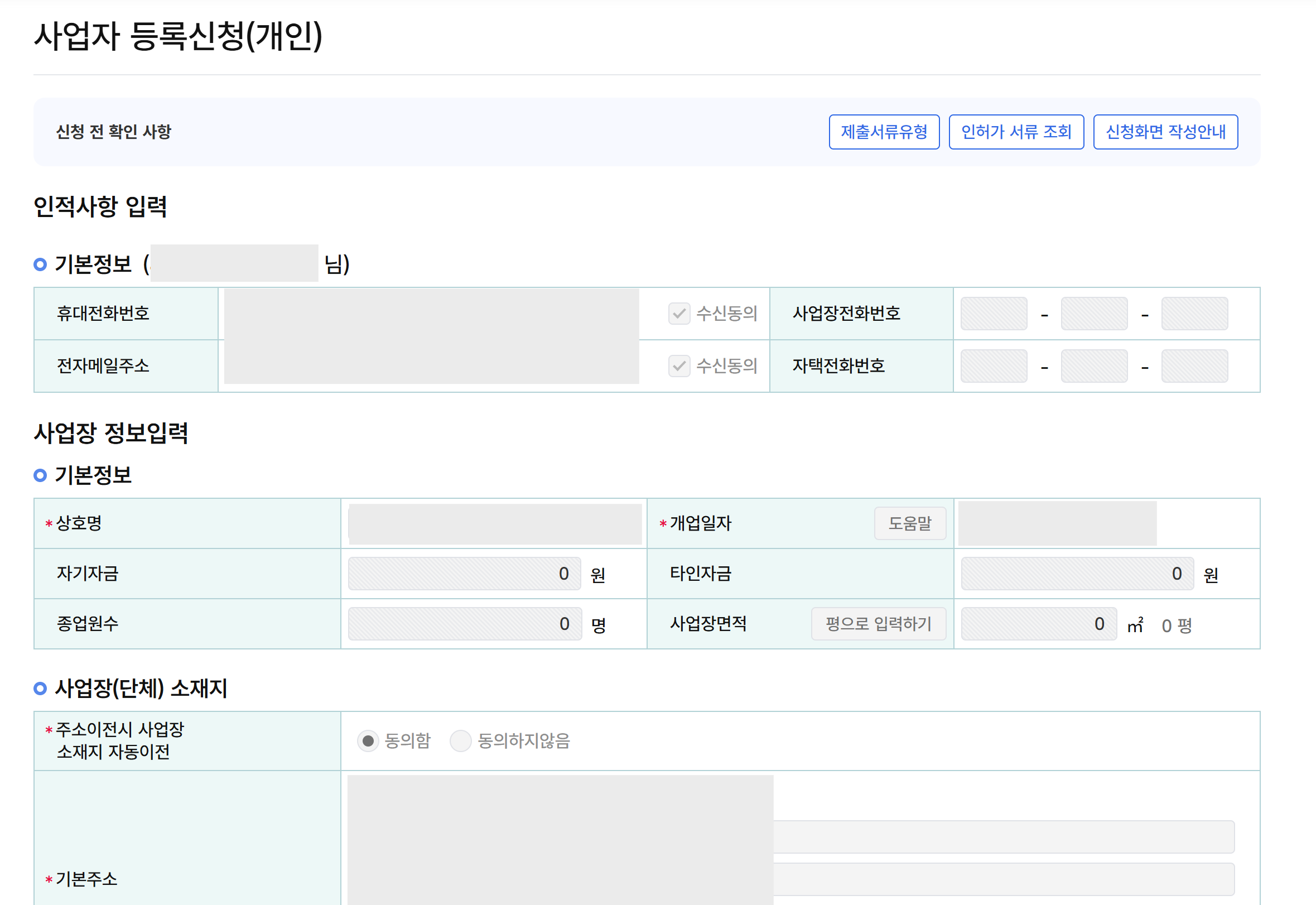
Task: Select the 동의하지않음 radio option
Action: pos(460,740)
